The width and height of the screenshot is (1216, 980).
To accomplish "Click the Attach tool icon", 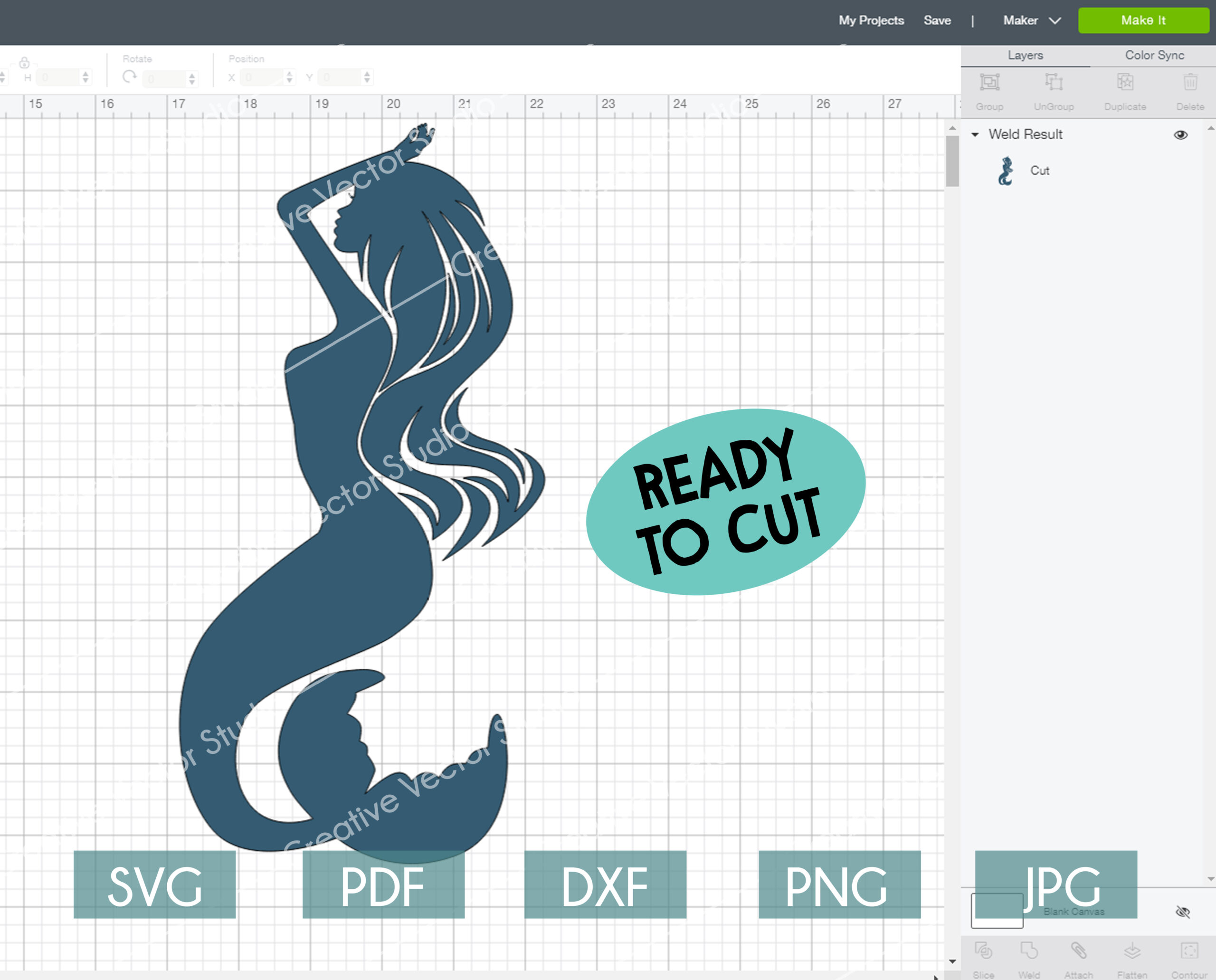I will pos(1078,951).
